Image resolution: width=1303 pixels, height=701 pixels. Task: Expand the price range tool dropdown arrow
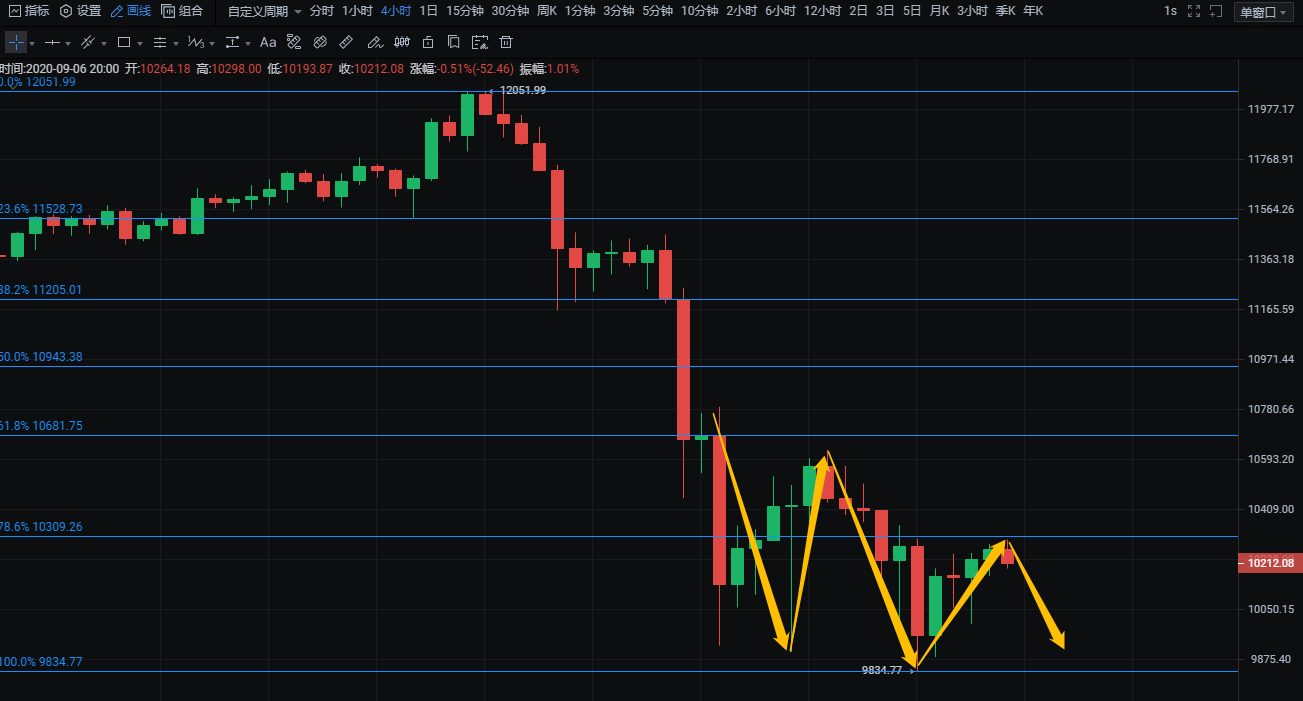point(247,44)
